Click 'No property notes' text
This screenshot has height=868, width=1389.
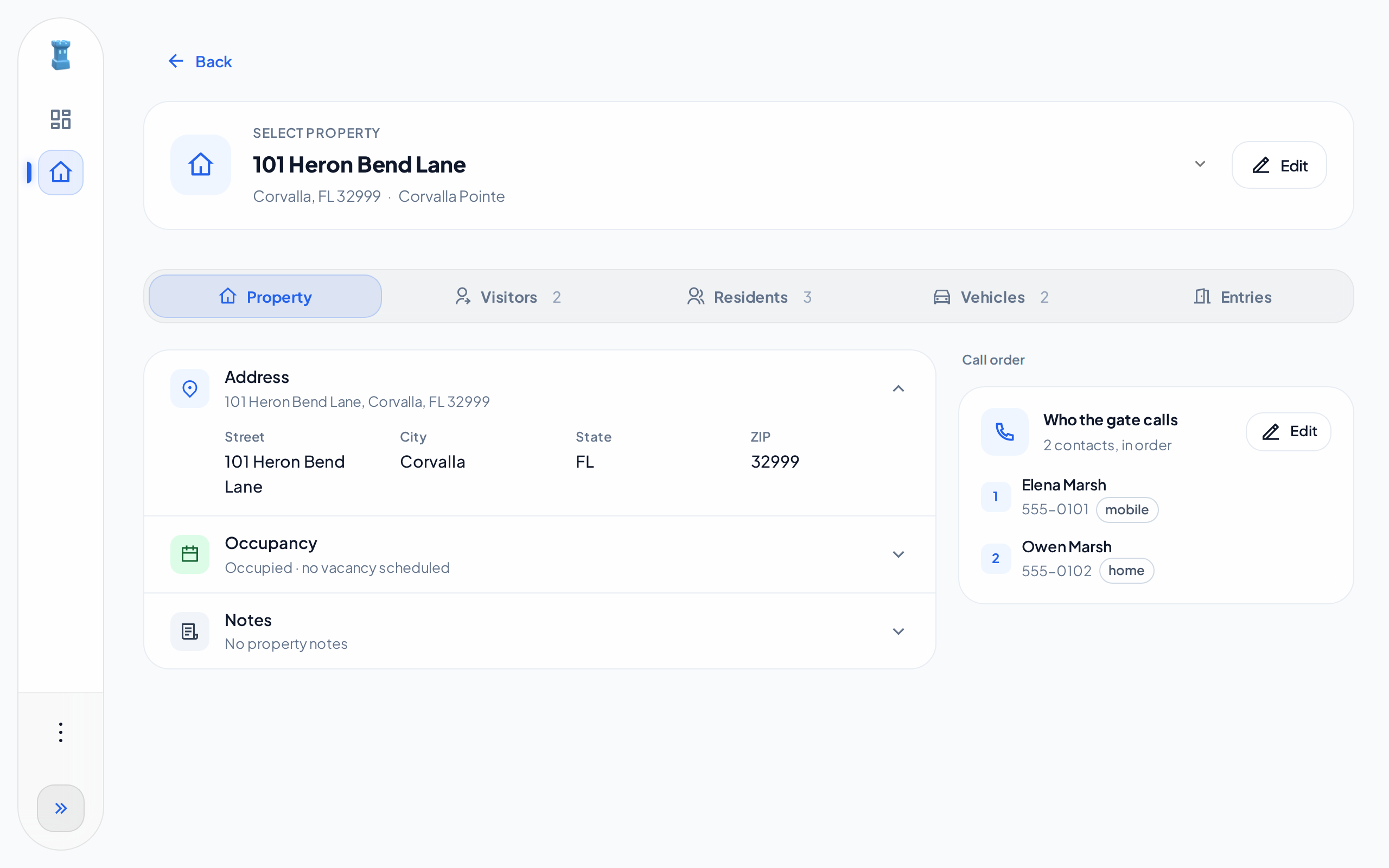[x=286, y=644]
